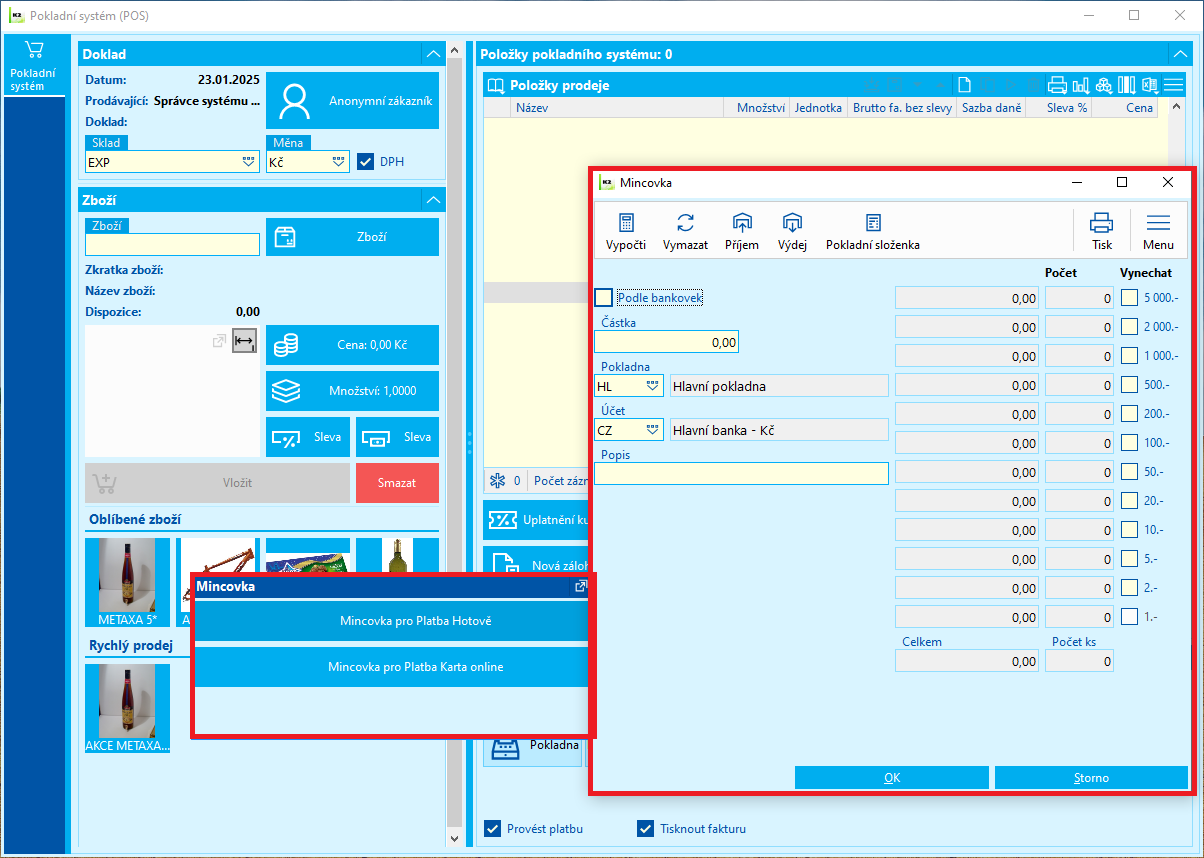
Task: Open the Sklad EXP dropdown
Action: (x=248, y=161)
